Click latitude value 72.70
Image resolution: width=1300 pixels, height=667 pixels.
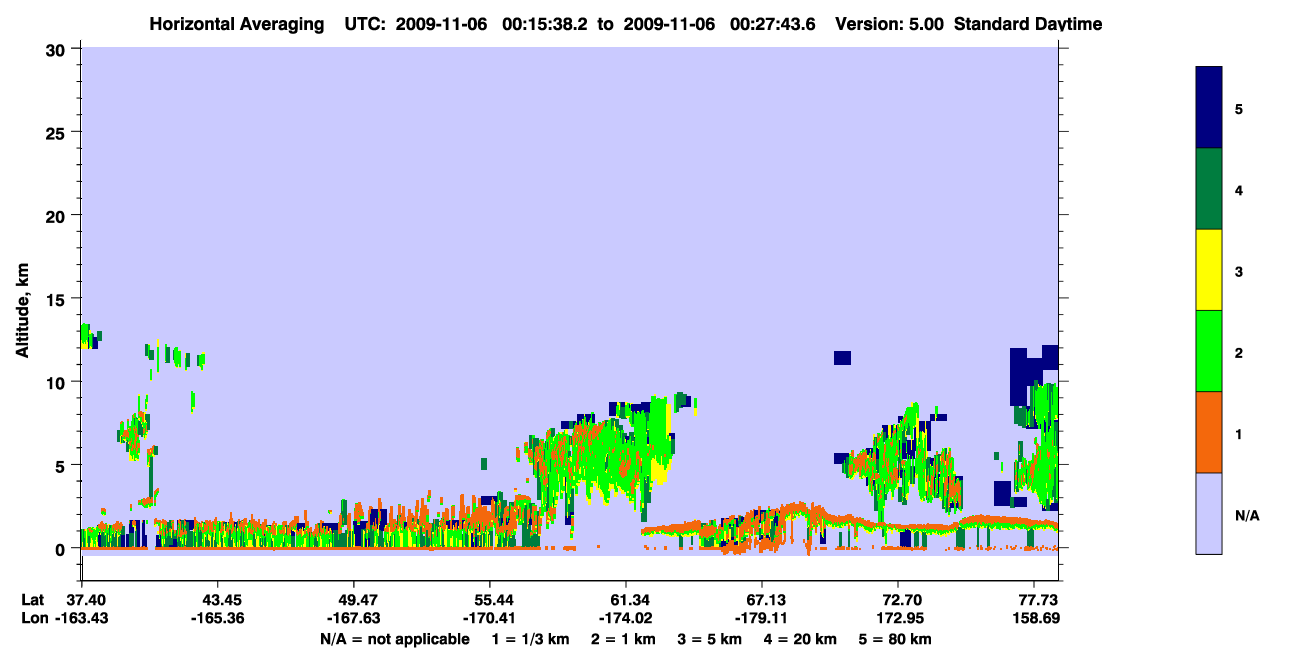(x=899, y=600)
